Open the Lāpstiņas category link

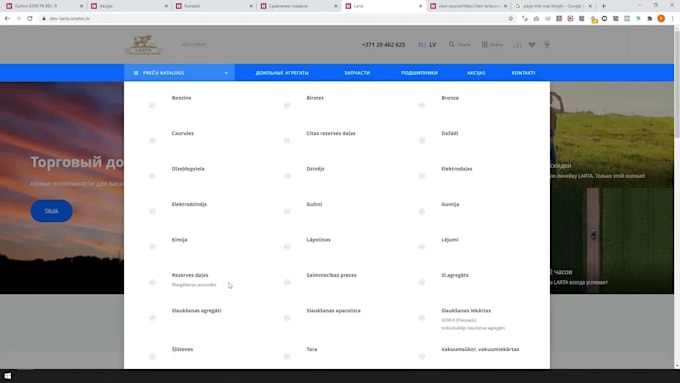(x=318, y=239)
